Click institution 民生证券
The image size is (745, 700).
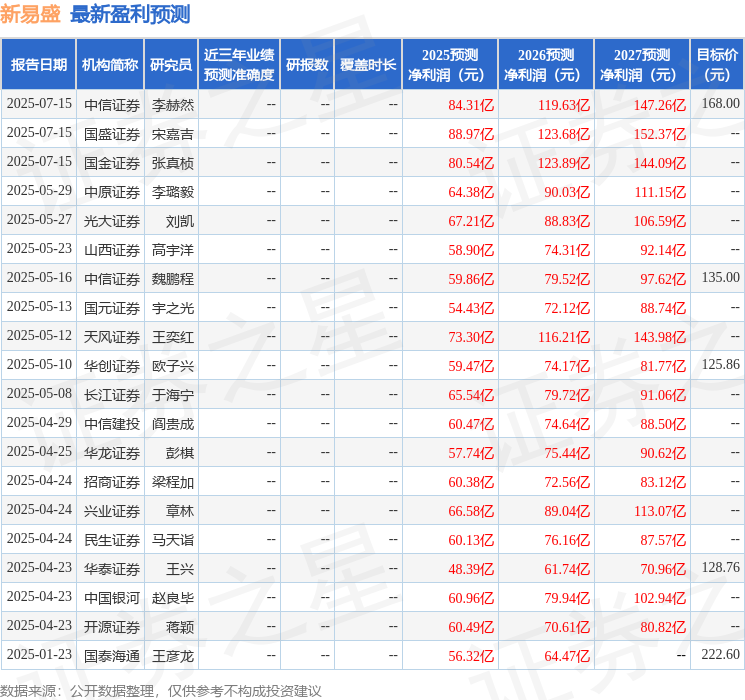click(112, 540)
